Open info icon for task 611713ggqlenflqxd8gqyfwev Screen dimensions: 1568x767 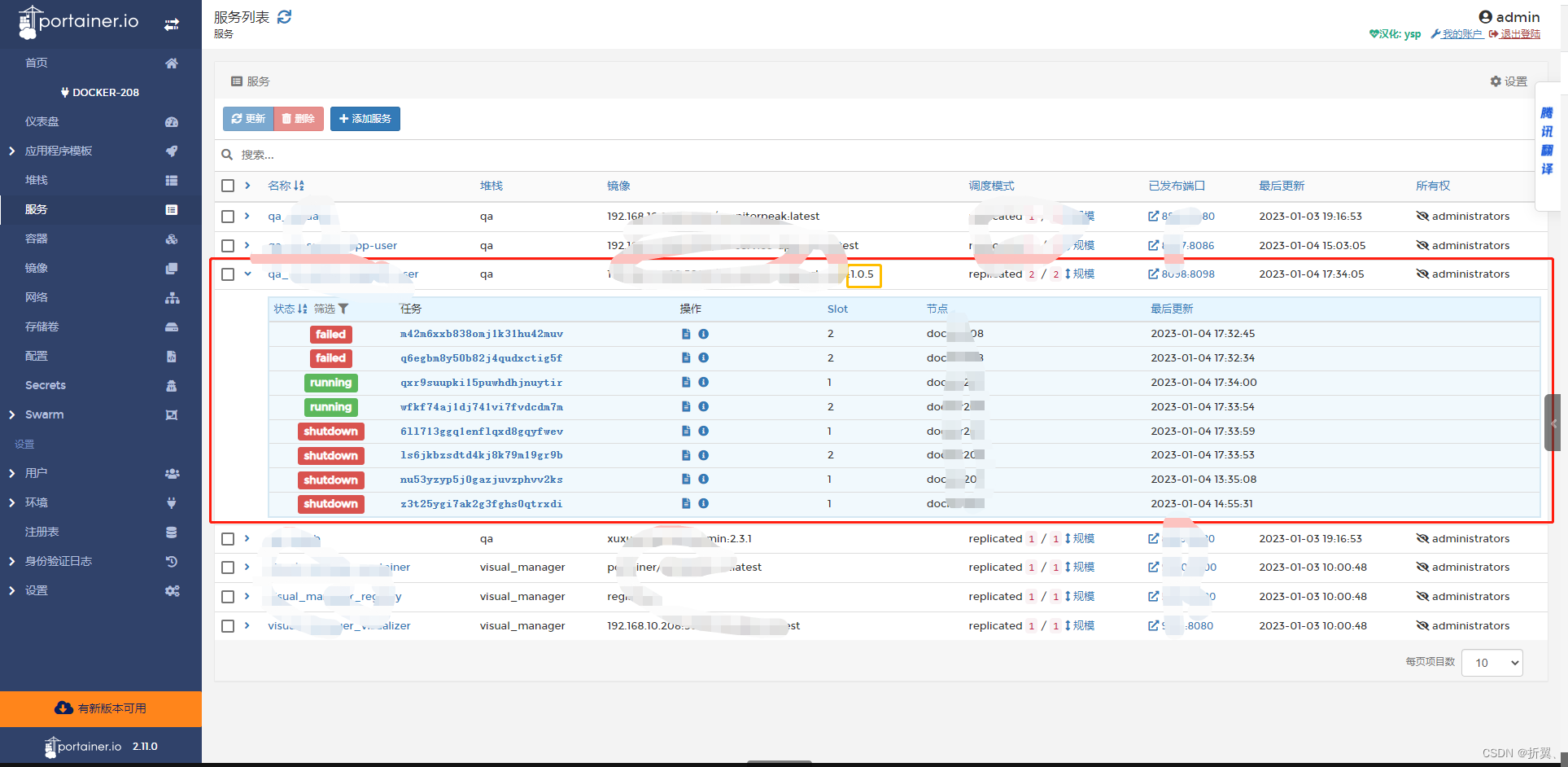[x=704, y=431]
